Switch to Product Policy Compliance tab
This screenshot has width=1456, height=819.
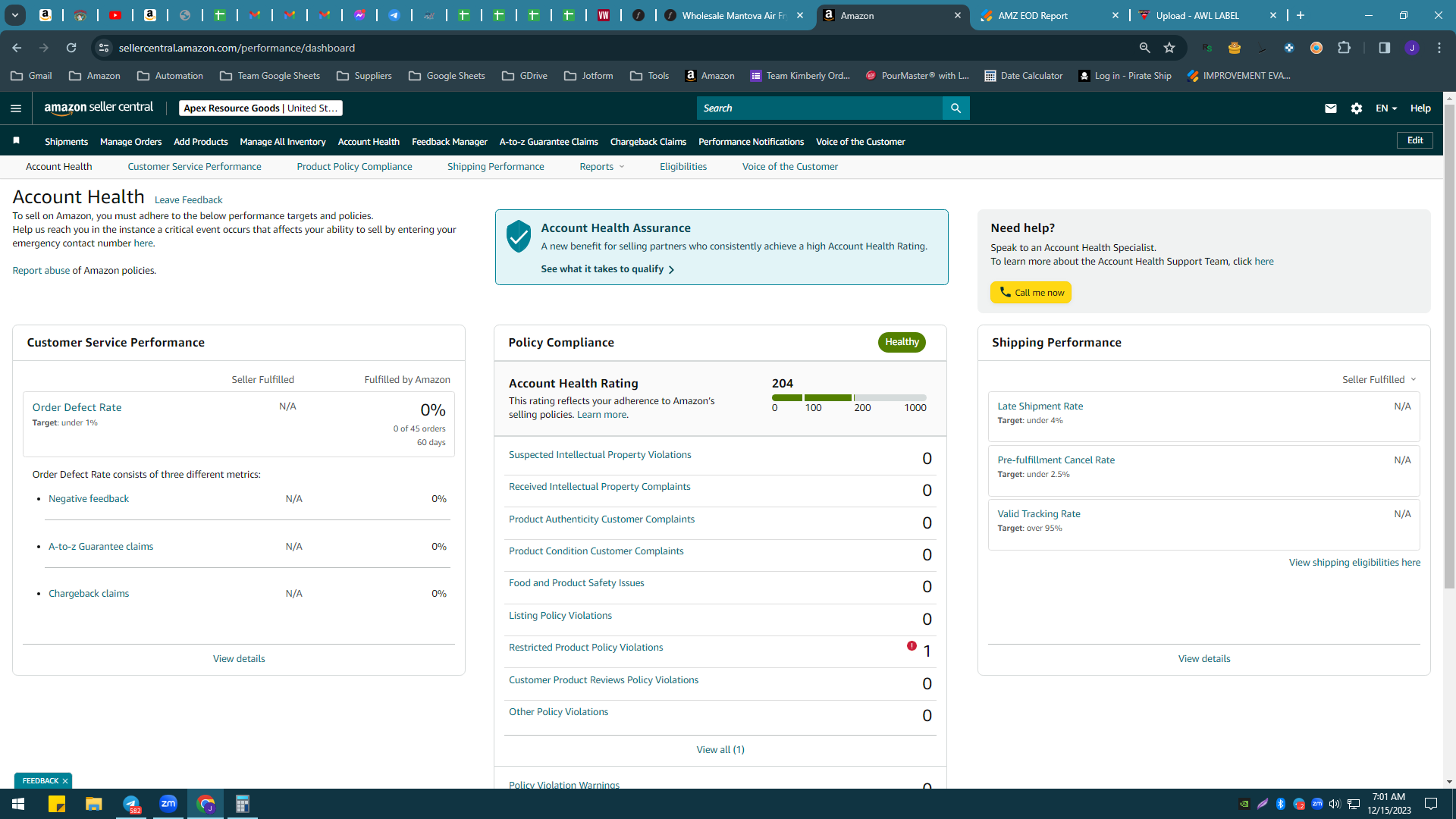354,167
